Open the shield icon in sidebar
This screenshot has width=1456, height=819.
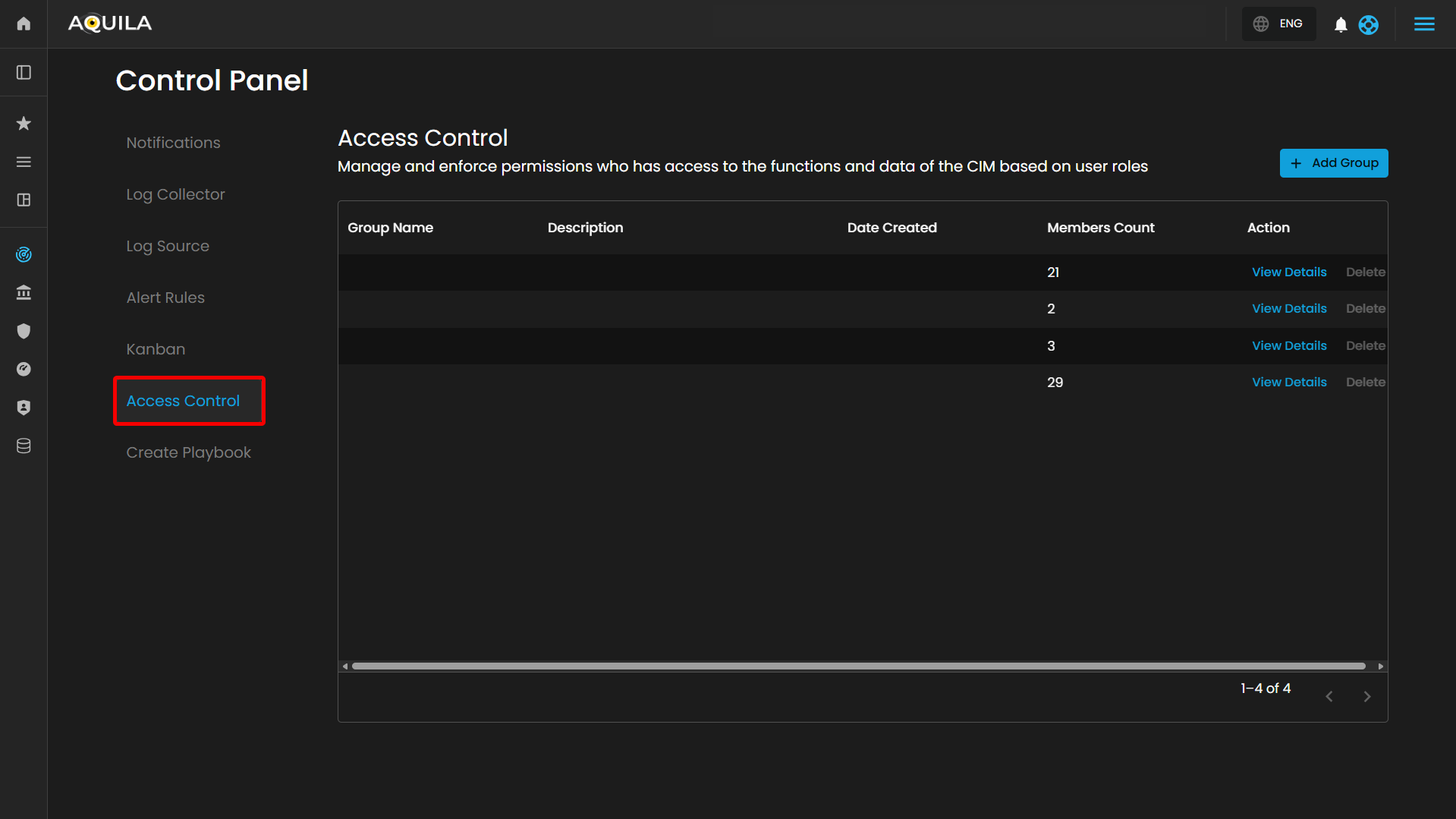[24, 331]
